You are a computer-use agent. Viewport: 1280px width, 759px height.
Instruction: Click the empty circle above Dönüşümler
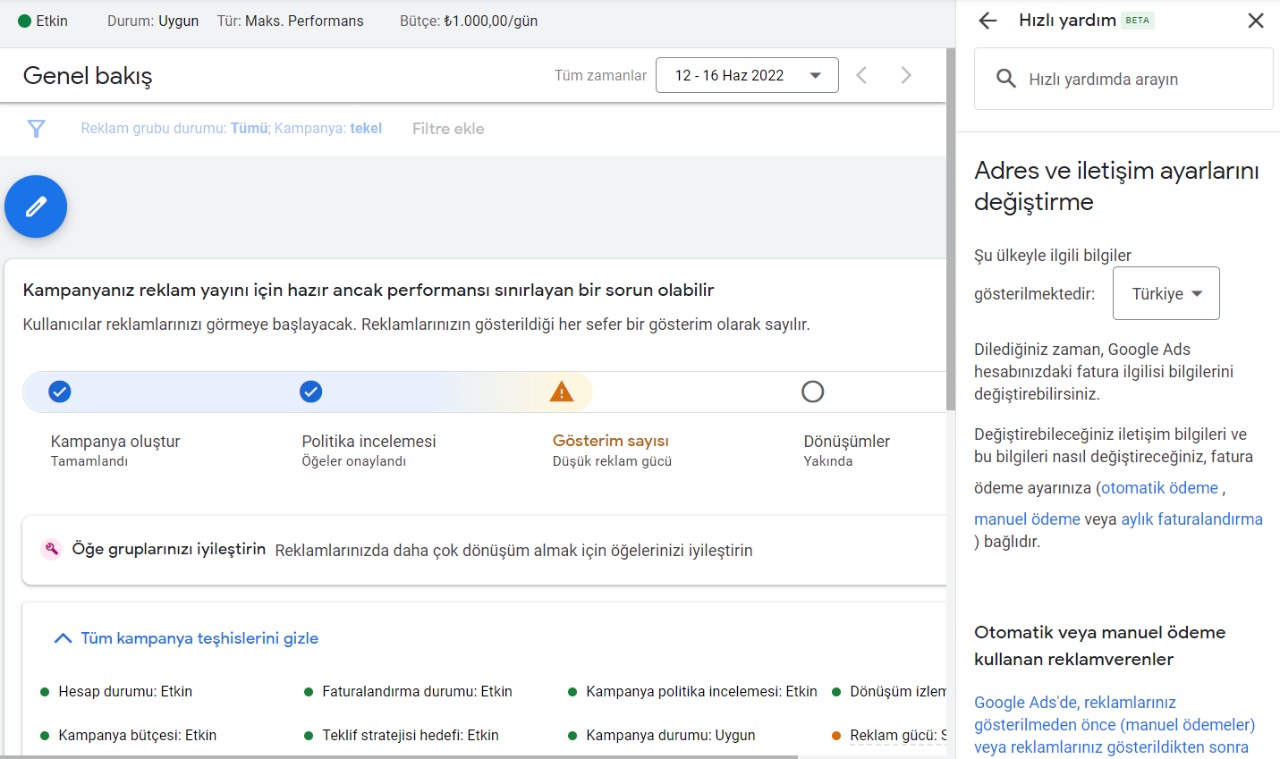(x=813, y=391)
